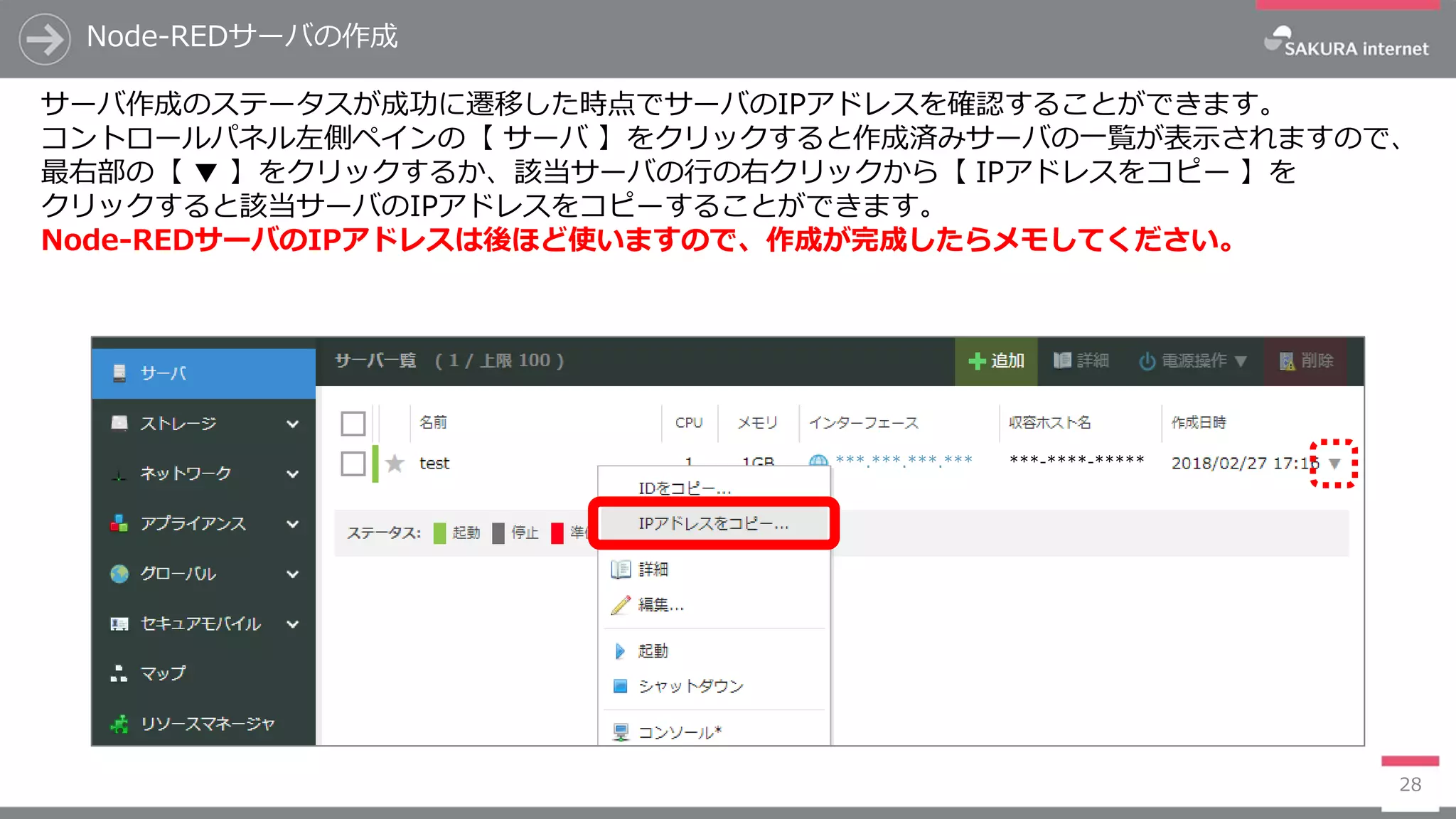Expand the アプライアンス sidebar section
Screen dimensions: 1456x819
292,524
